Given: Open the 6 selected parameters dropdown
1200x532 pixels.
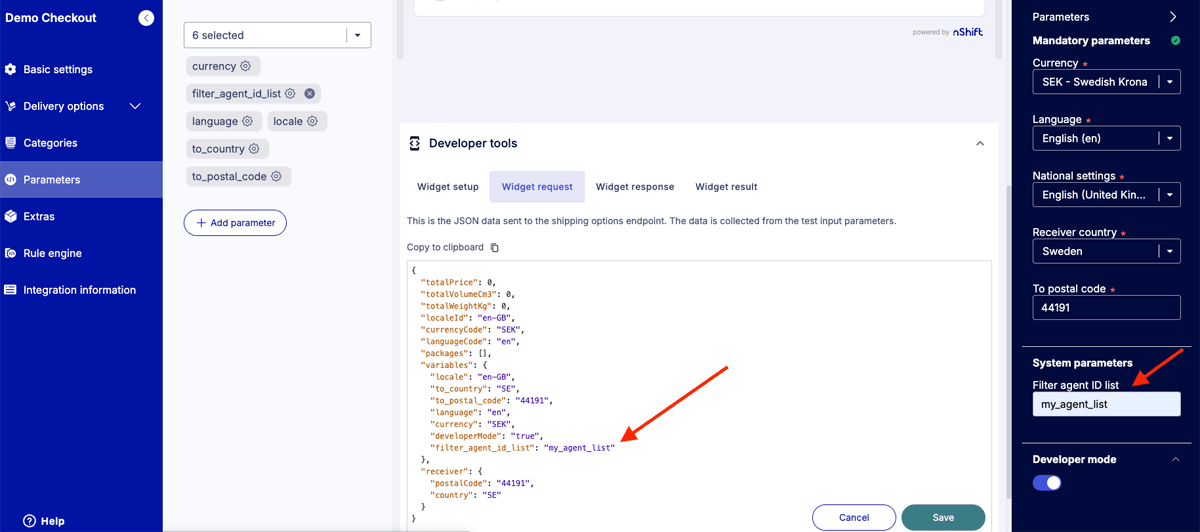Looking at the screenshot, I should point(359,35).
